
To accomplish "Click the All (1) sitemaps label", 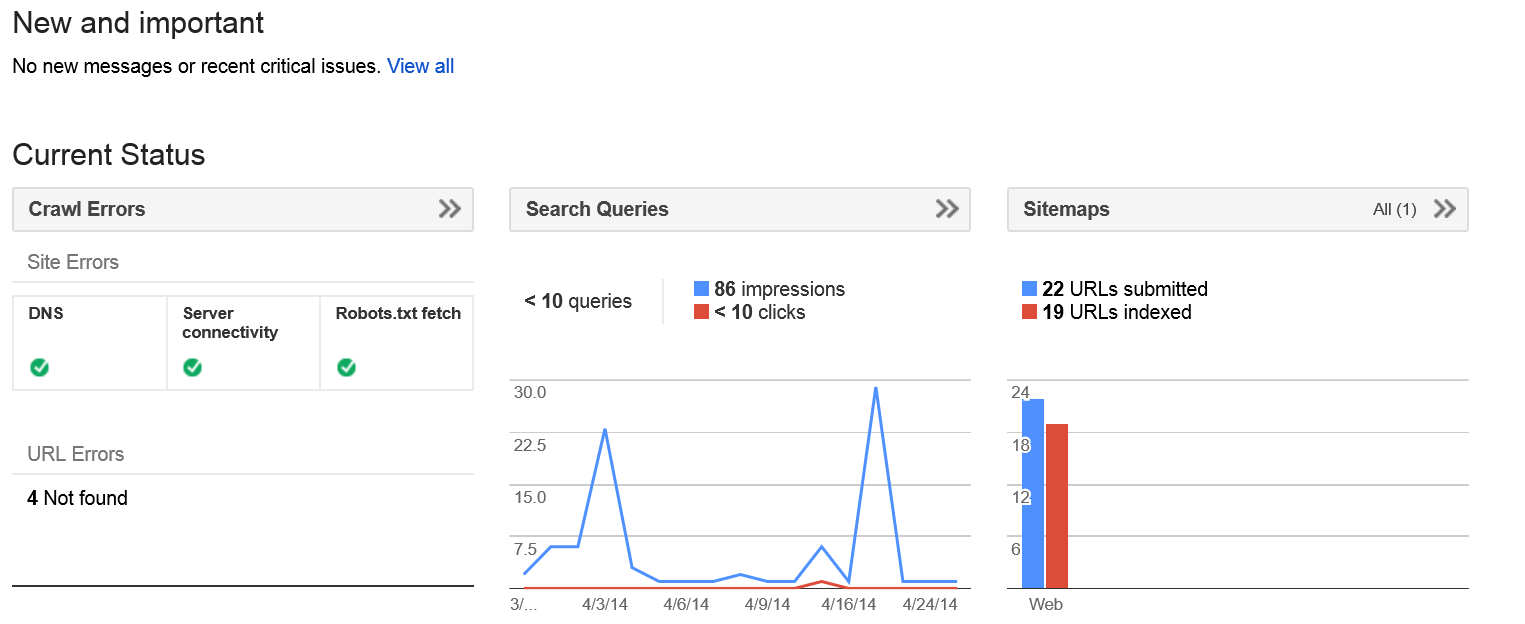I will point(1395,209).
